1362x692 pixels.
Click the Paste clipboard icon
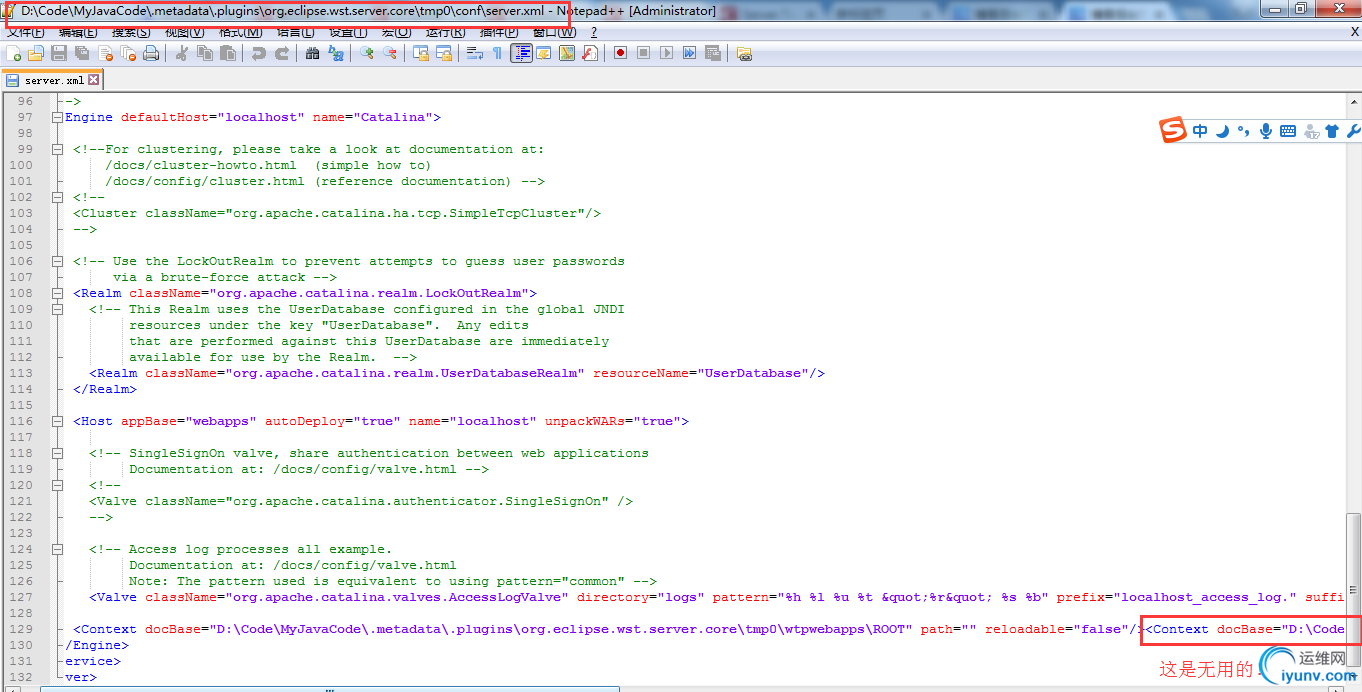pyautogui.click(x=227, y=53)
